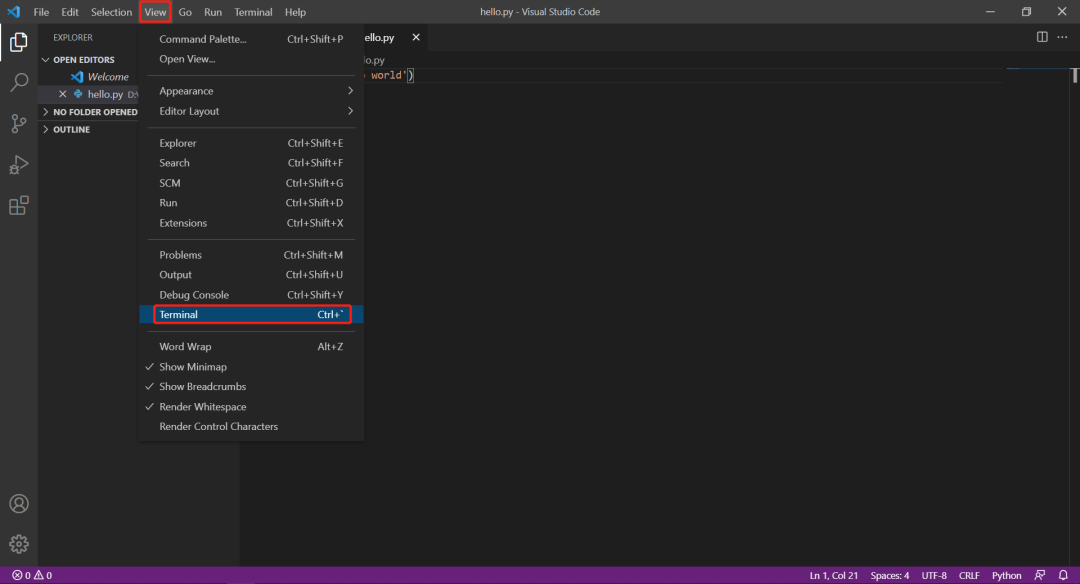Click the errors and warnings status indicator
This screenshot has height=584, width=1080.
pyautogui.click(x=32, y=575)
